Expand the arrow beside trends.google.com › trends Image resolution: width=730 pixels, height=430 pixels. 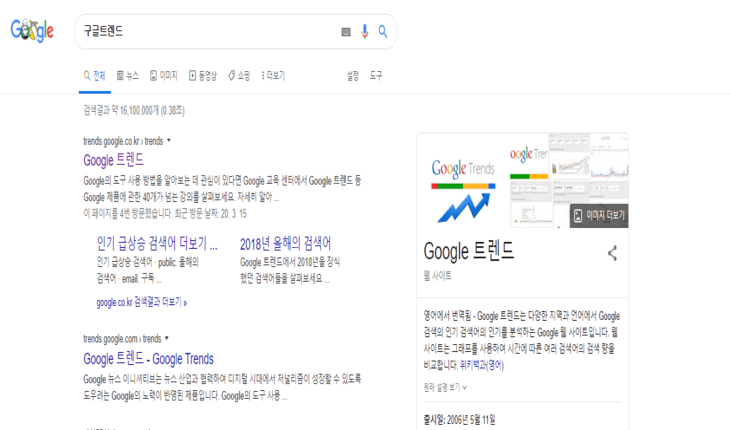pos(167,338)
